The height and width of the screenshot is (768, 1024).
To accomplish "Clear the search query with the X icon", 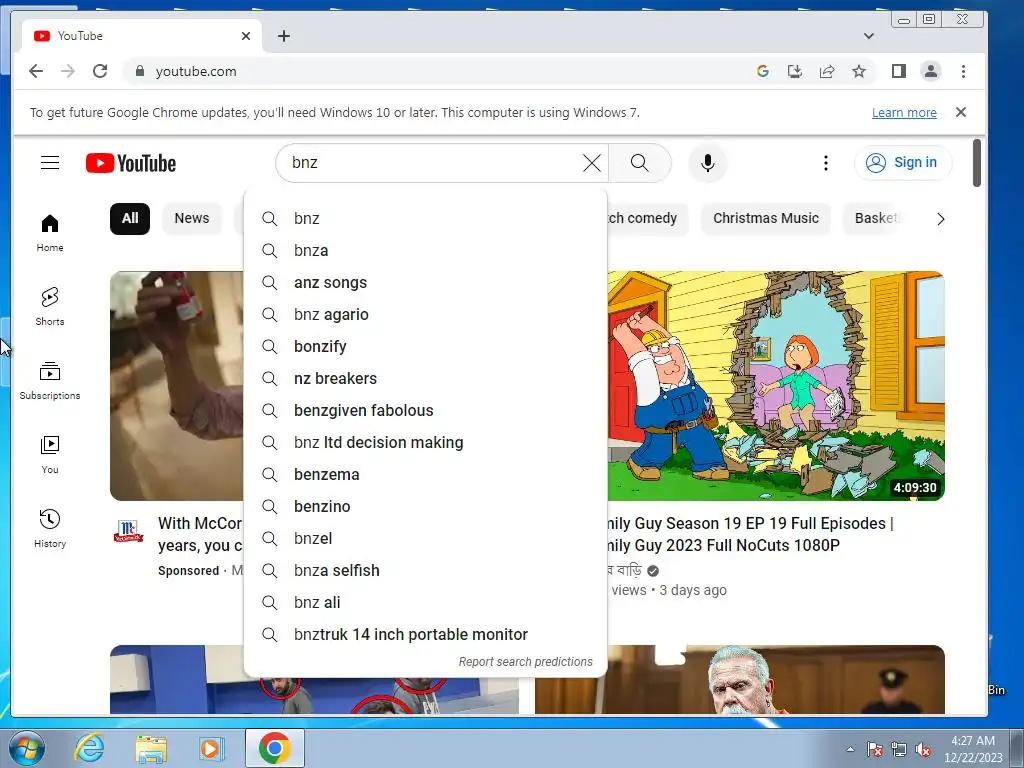I will coord(592,163).
